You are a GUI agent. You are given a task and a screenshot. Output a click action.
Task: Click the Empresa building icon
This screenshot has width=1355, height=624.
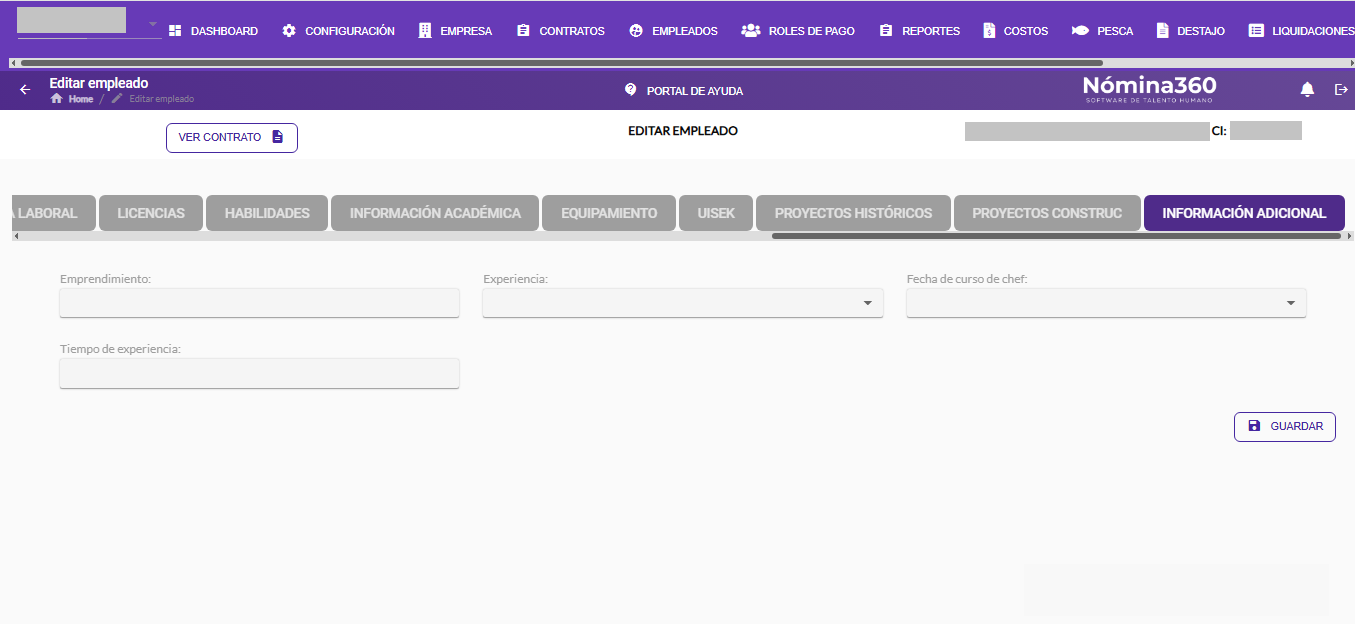[x=425, y=31]
